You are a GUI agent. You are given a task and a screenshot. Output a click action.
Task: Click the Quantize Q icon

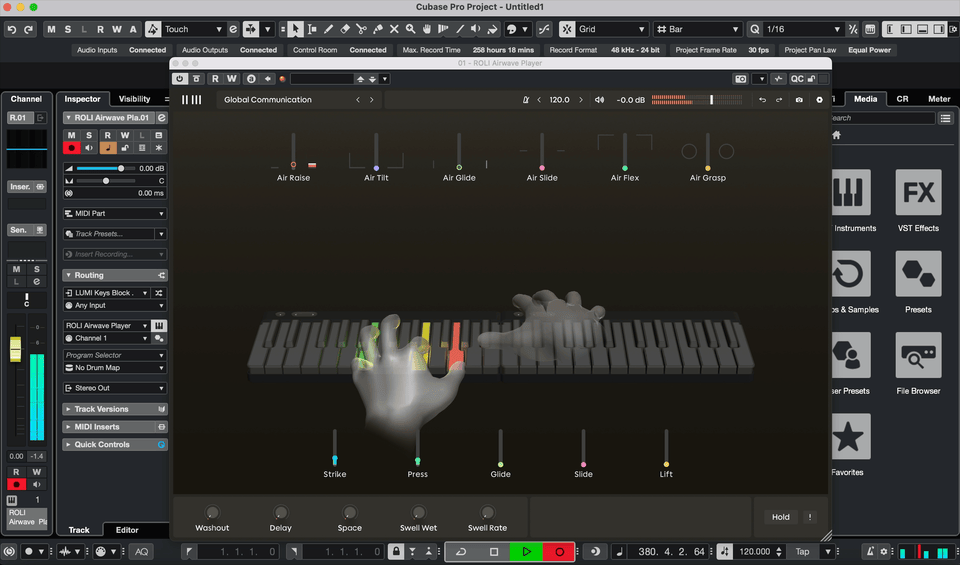point(755,29)
